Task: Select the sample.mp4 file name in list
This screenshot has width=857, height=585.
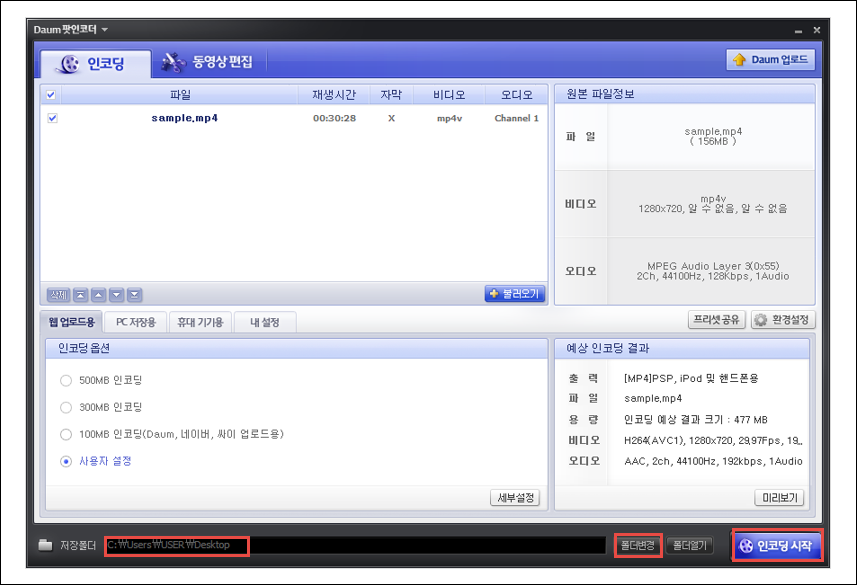Action: (185, 118)
